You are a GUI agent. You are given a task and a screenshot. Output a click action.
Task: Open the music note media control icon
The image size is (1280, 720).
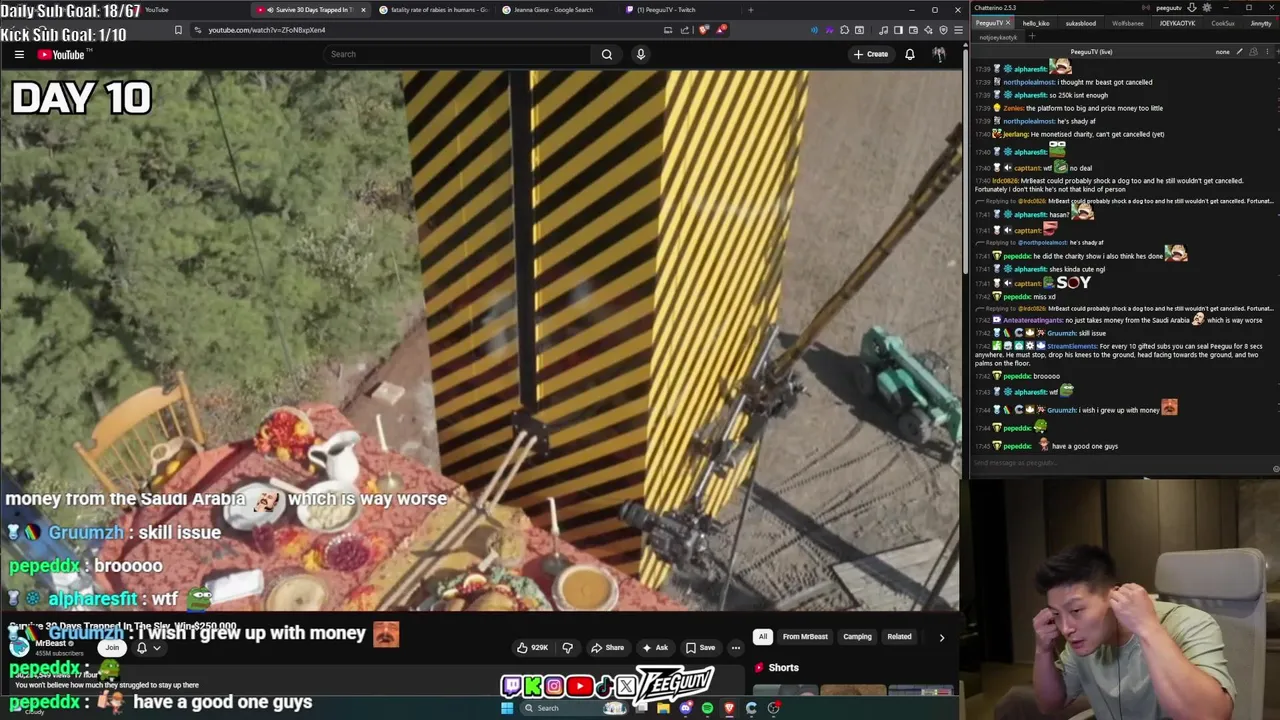tap(883, 30)
